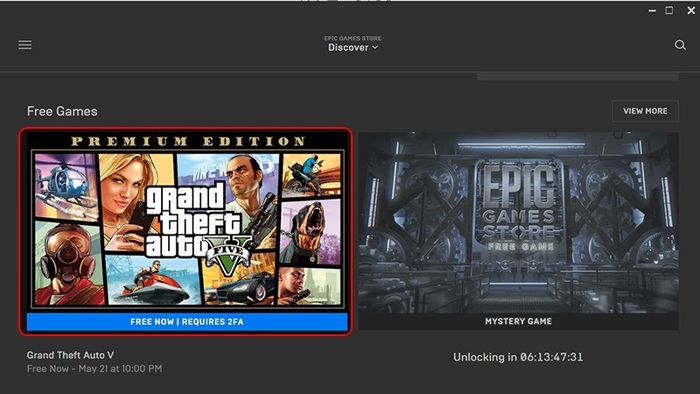Click the Free Now Requires 2FA banner
Image resolution: width=700 pixels, height=394 pixels.
187,321
